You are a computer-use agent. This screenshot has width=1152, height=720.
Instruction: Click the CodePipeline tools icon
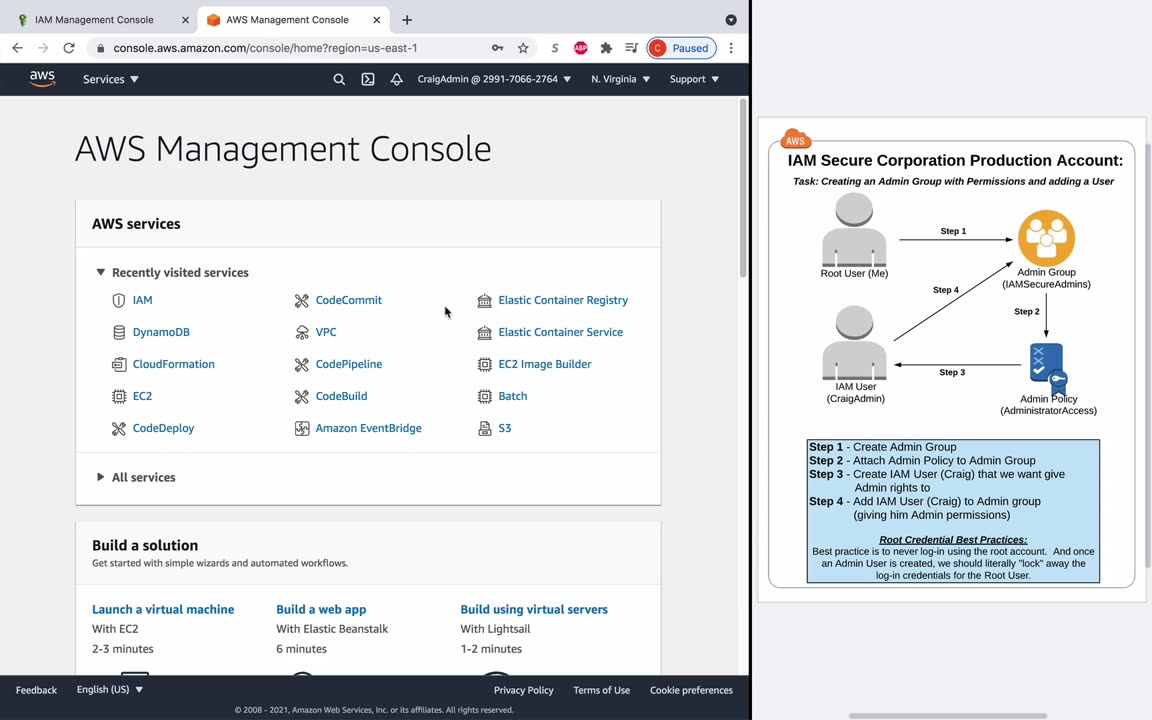coord(301,364)
